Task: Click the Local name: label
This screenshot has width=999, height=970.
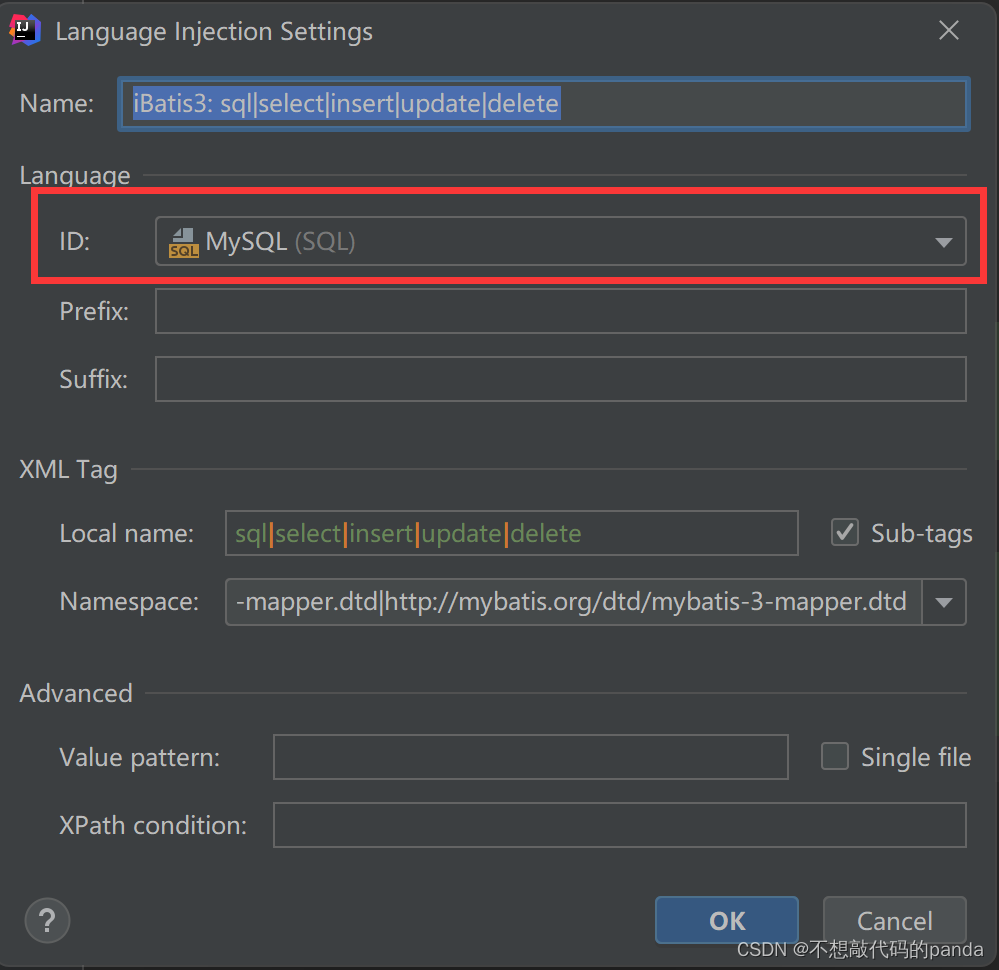Action: coord(127,533)
